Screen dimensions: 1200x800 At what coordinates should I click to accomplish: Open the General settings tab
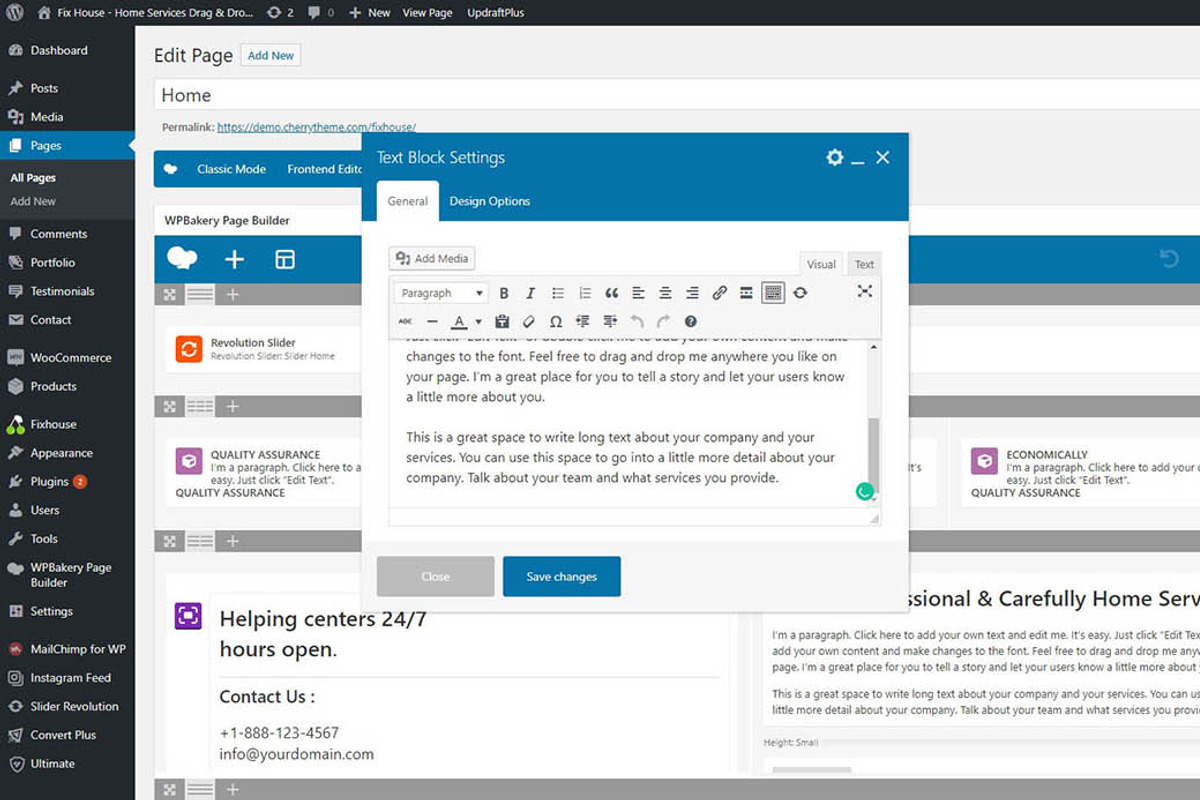[x=408, y=201]
